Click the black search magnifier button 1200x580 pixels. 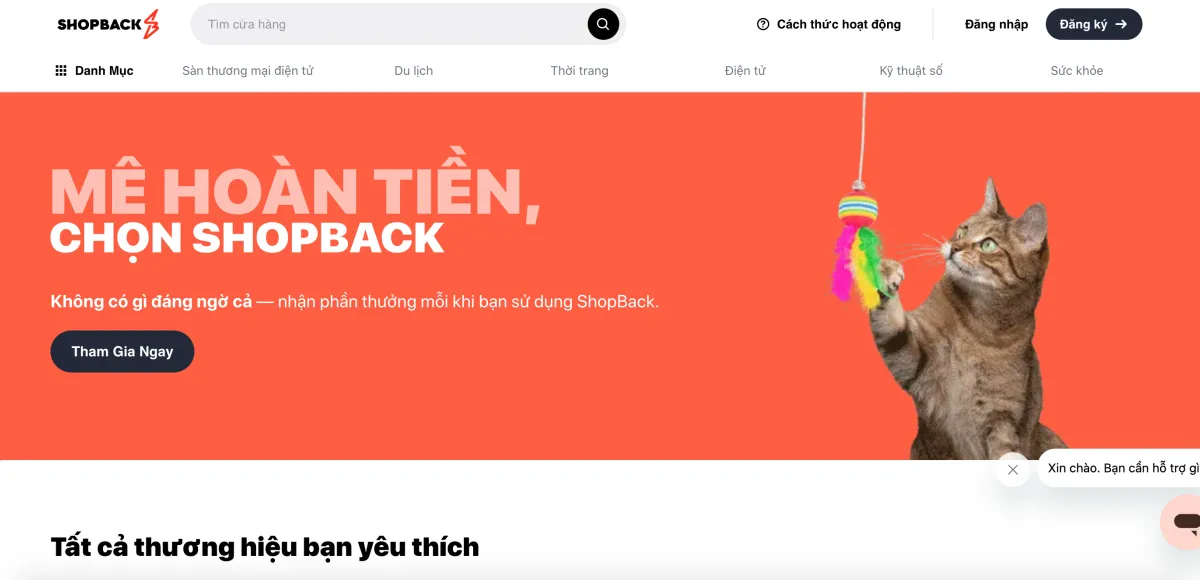(603, 24)
